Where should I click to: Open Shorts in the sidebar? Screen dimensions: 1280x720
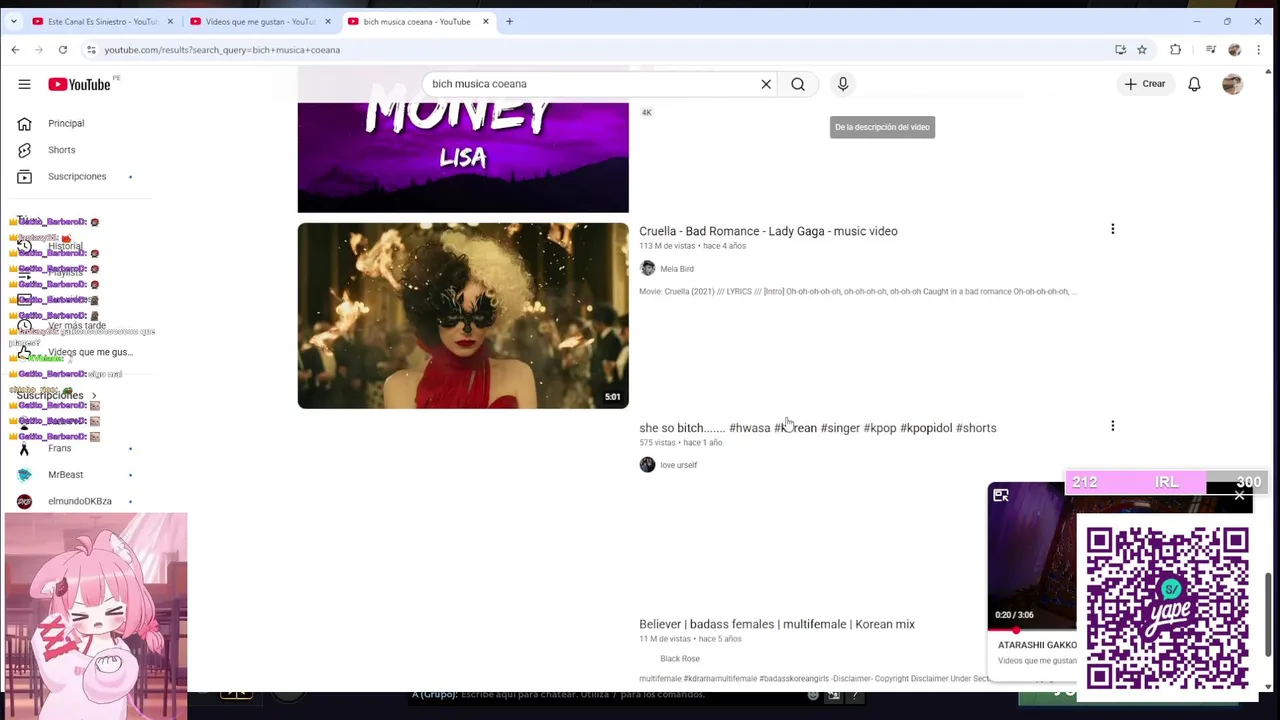61,150
